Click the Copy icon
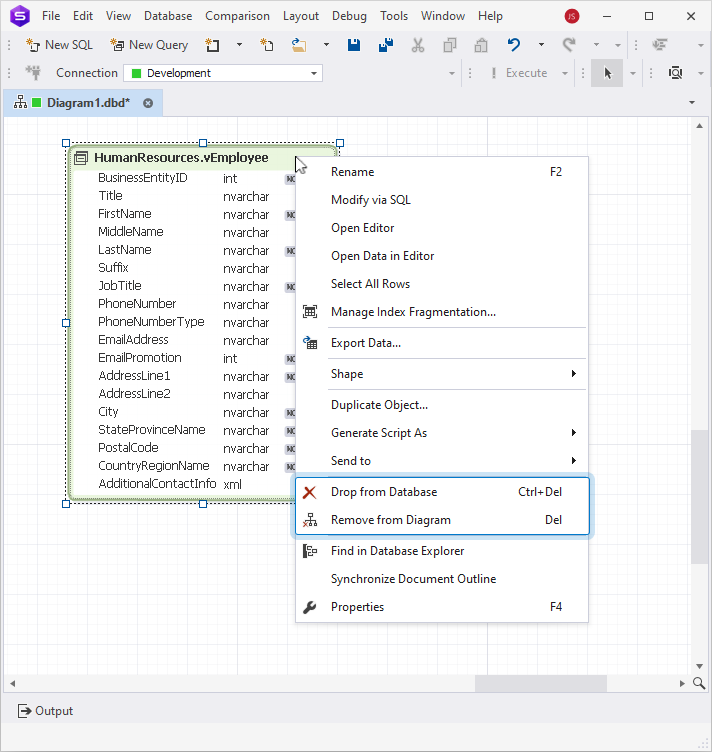712x752 pixels. coord(450,45)
